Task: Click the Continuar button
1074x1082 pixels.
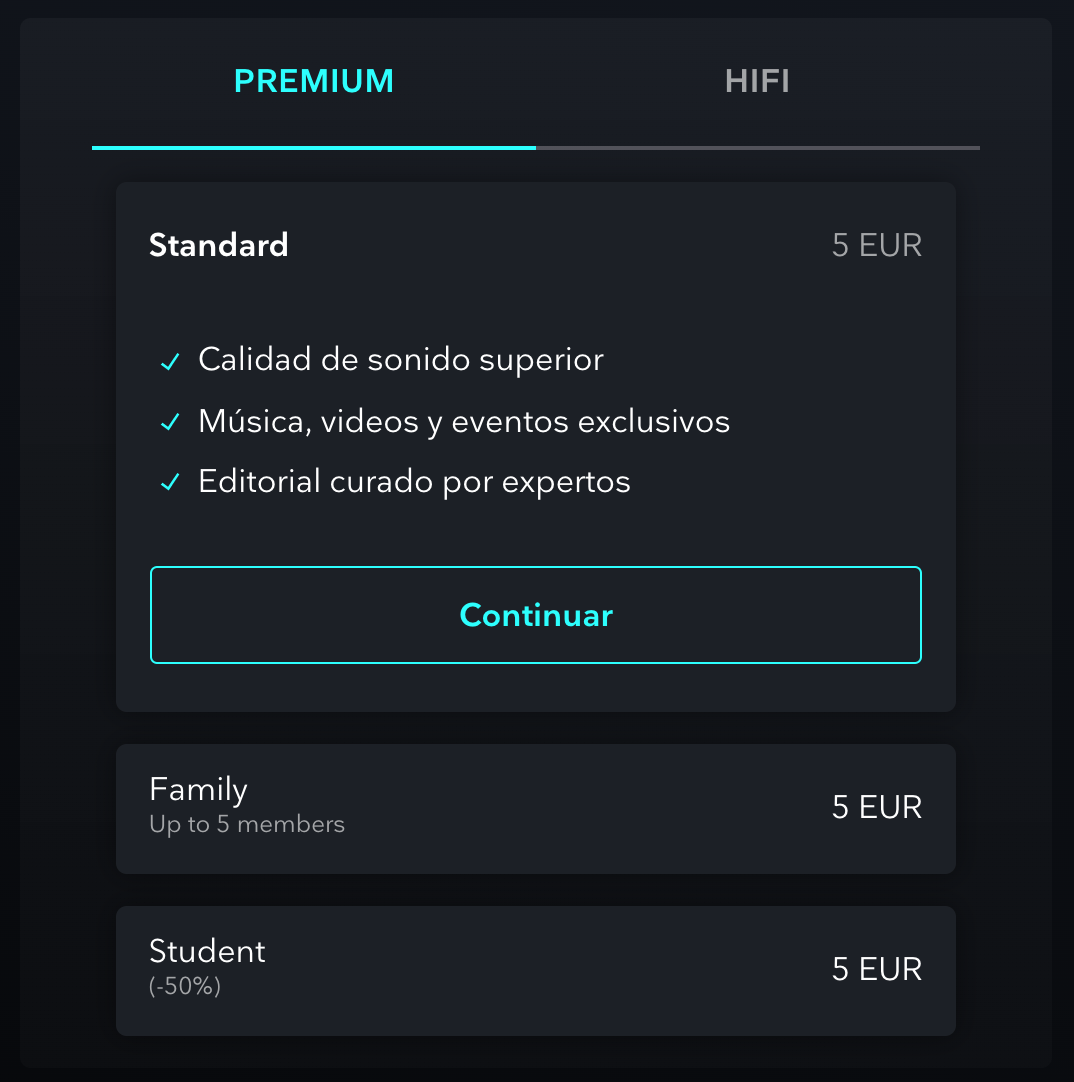Action: pyautogui.click(x=536, y=615)
